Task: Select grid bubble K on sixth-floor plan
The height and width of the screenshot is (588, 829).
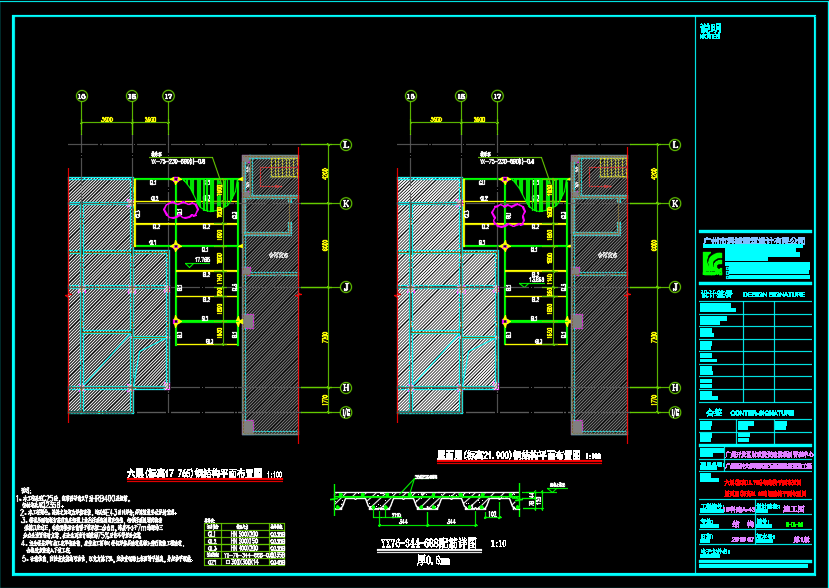Action: [x=346, y=204]
